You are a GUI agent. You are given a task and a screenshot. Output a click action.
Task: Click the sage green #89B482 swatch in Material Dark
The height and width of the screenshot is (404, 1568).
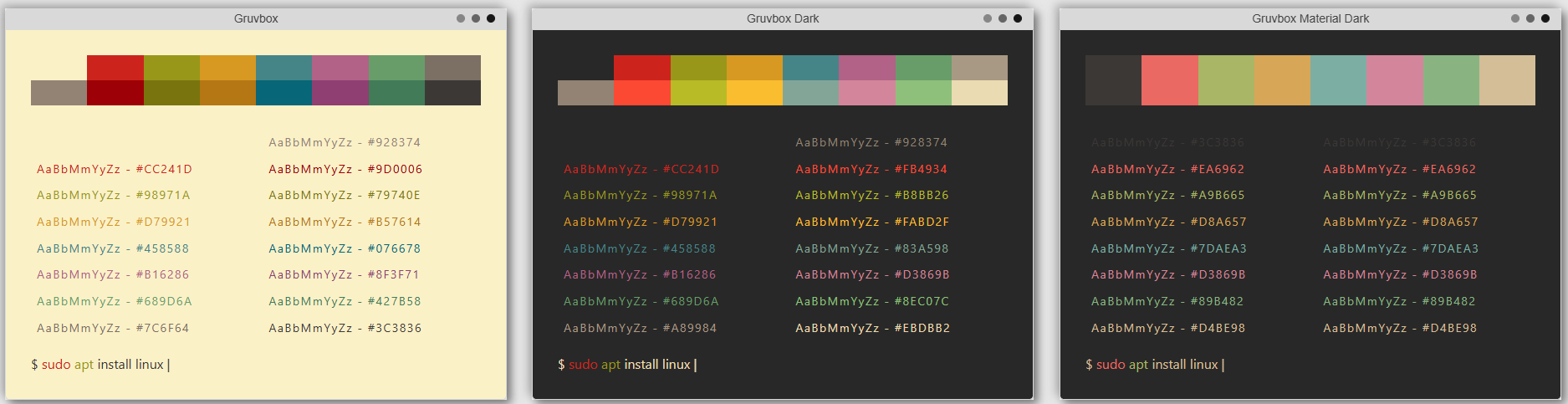click(x=1451, y=80)
